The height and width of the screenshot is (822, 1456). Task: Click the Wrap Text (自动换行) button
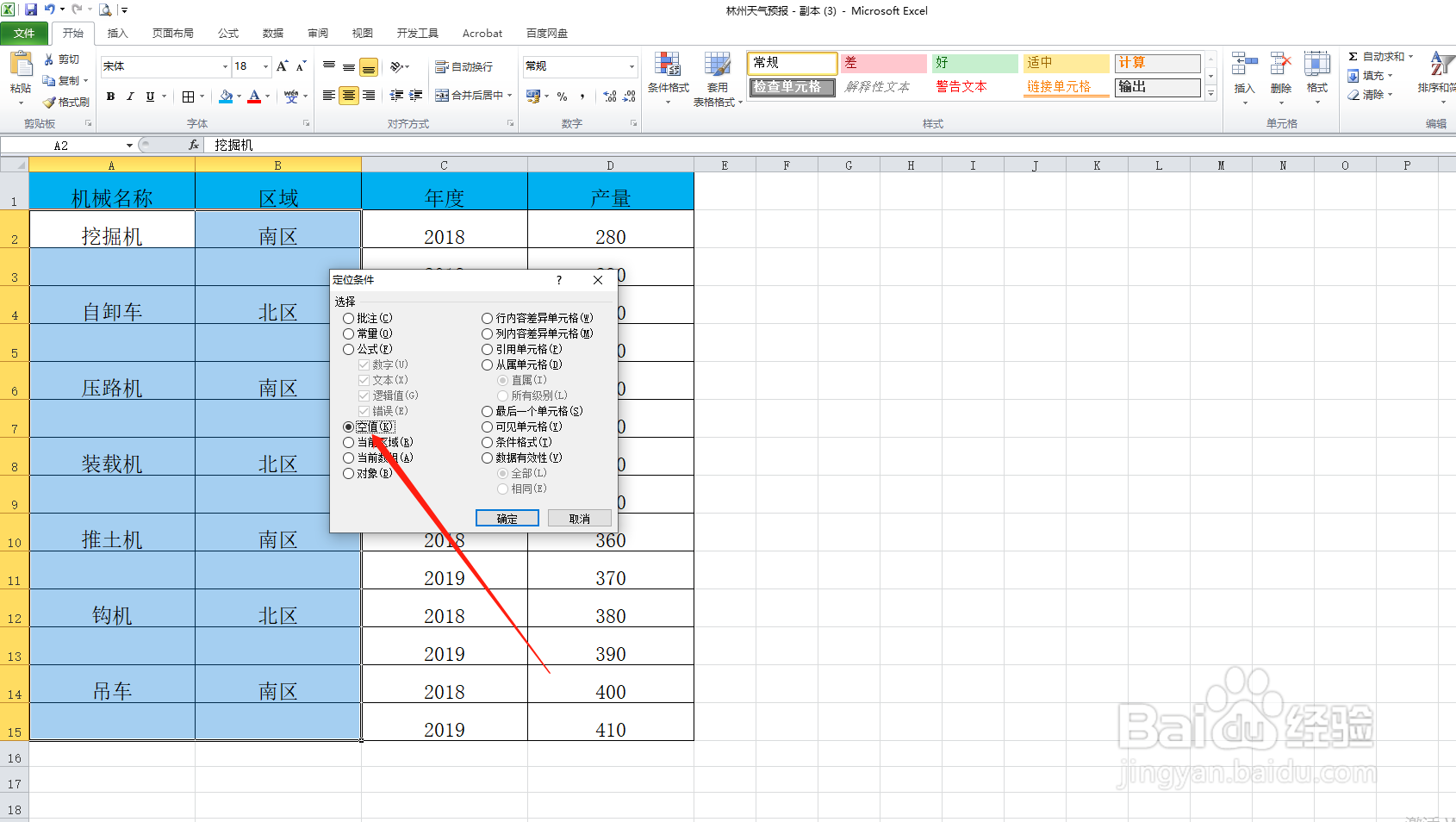click(x=464, y=66)
